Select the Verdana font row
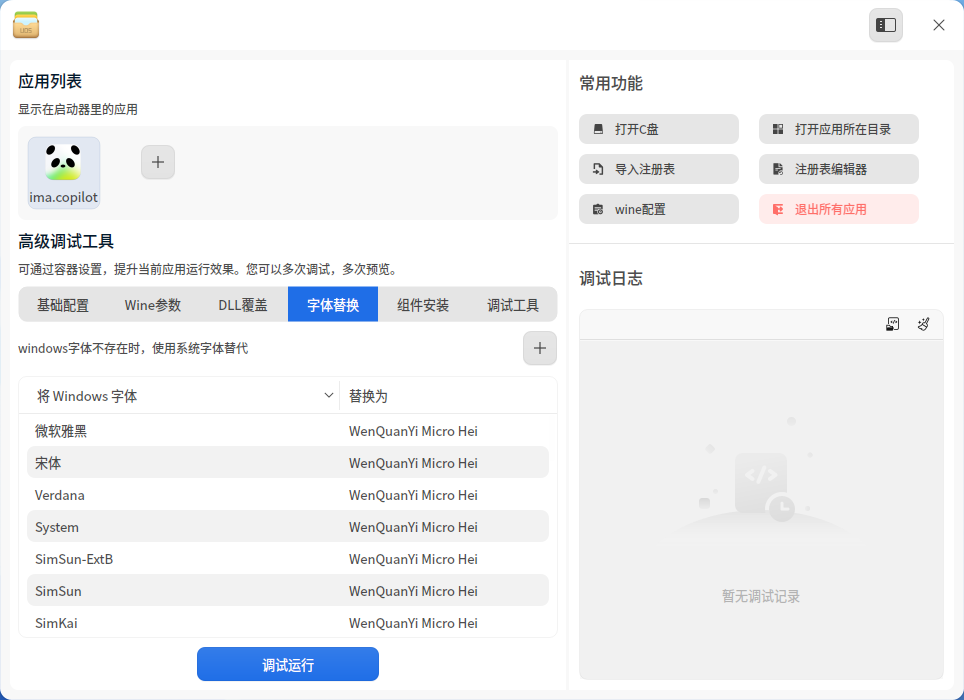This screenshot has height=700, width=964. 288,495
